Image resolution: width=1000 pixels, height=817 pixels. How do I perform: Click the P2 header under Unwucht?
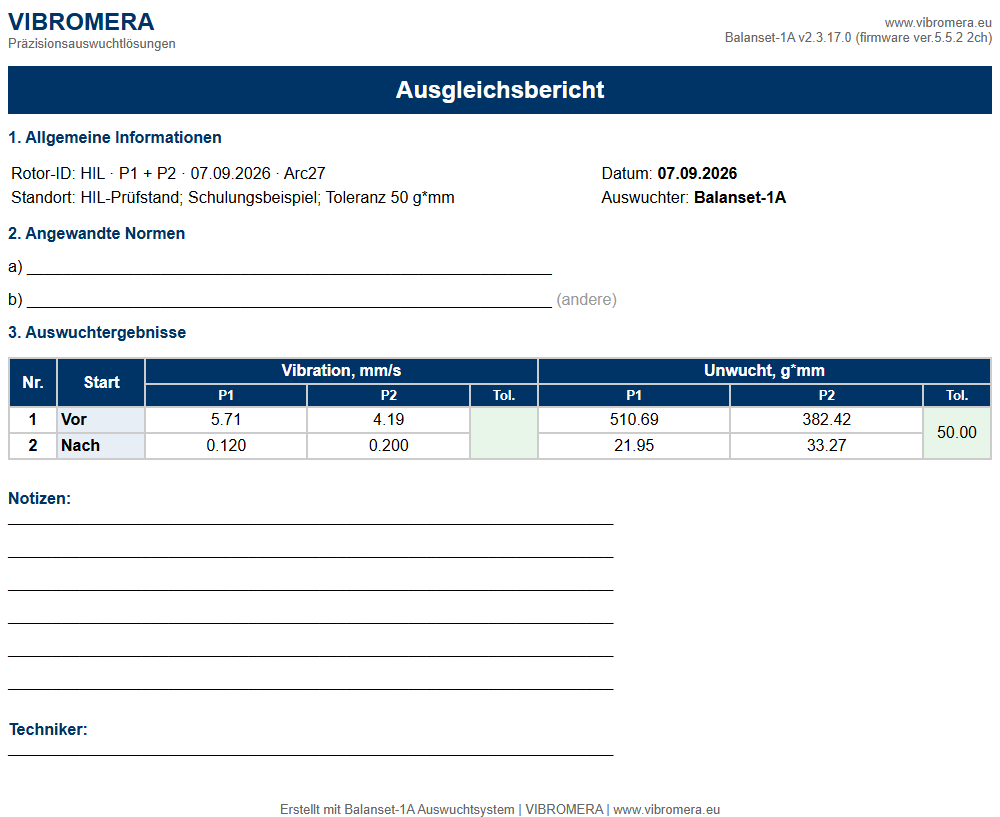(x=827, y=395)
